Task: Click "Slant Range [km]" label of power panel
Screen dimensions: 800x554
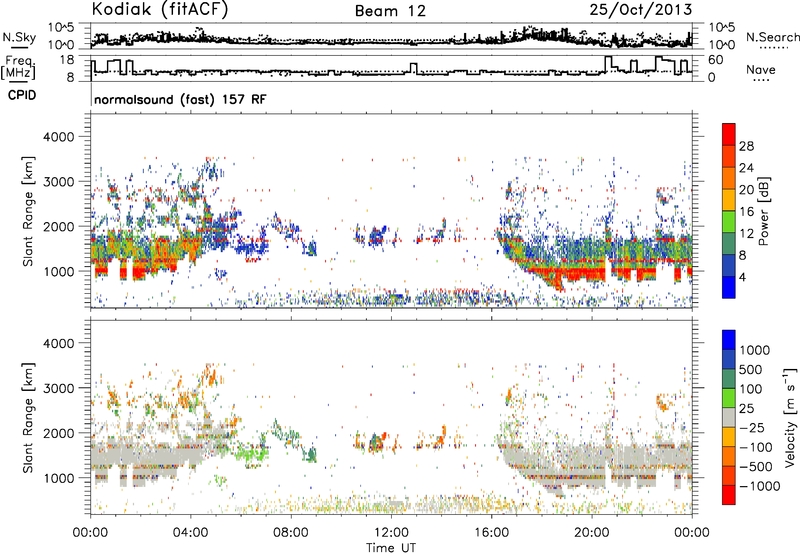Action: click(29, 211)
